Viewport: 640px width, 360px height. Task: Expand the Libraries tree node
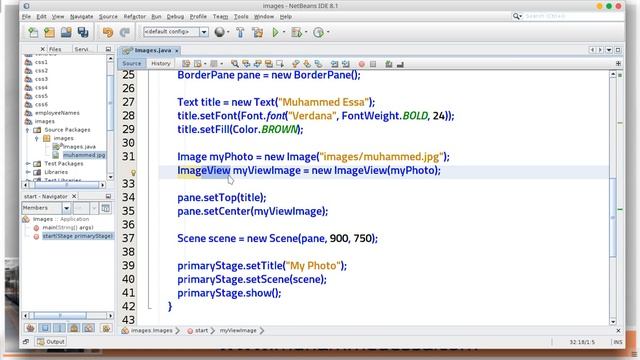coord(28,172)
